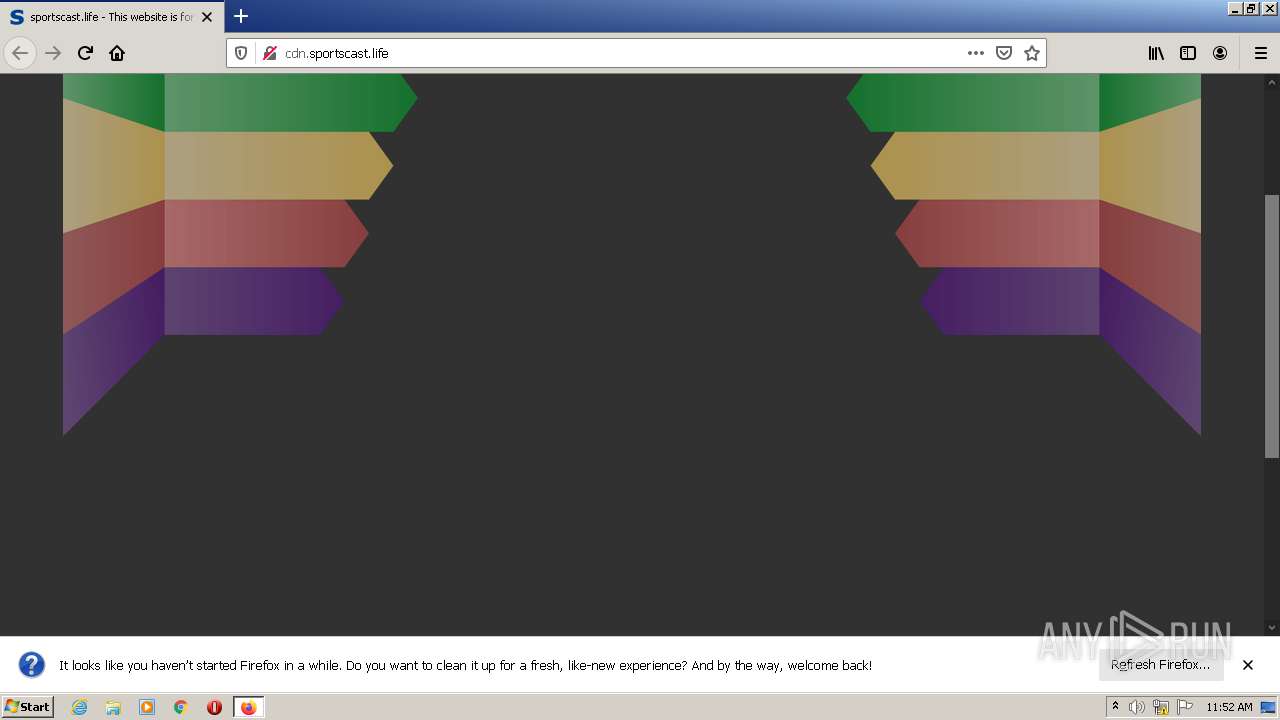The height and width of the screenshot is (720, 1280).
Task: Go forward to the next page
Action: pos(53,53)
